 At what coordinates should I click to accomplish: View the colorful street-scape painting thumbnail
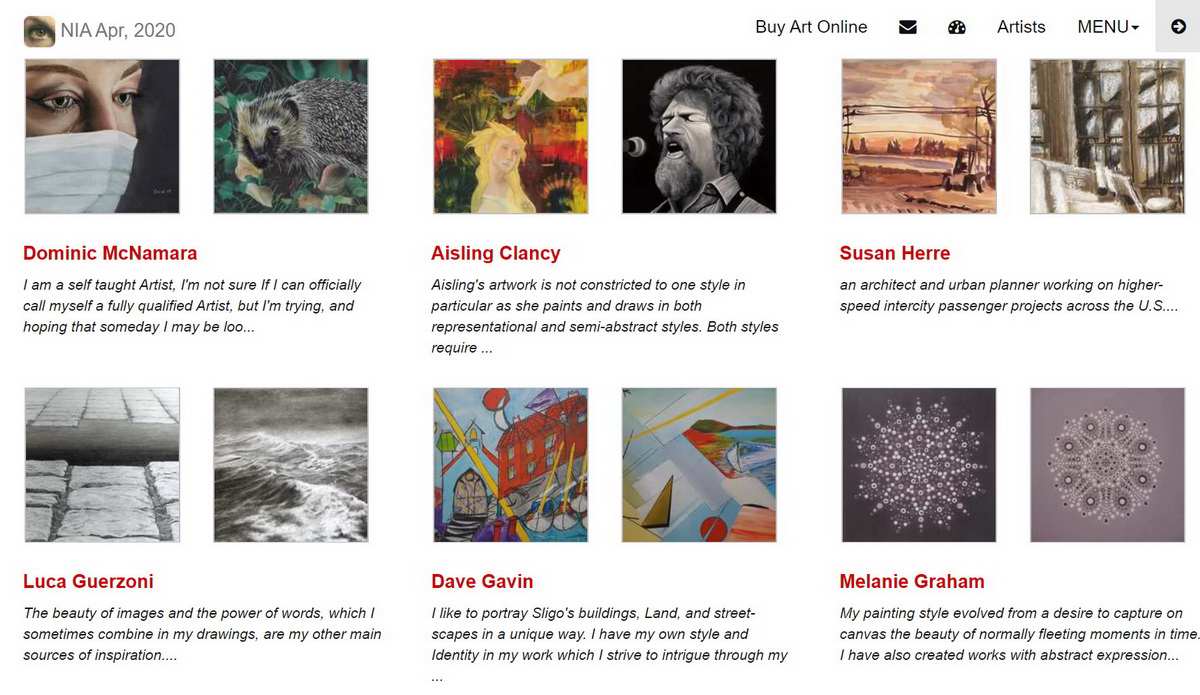click(511, 464)
